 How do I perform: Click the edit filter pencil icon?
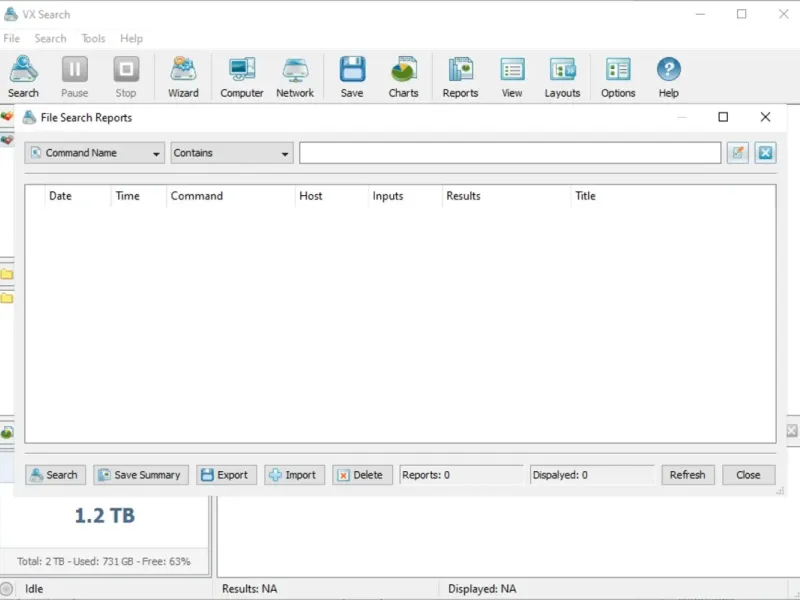[738, 153]
